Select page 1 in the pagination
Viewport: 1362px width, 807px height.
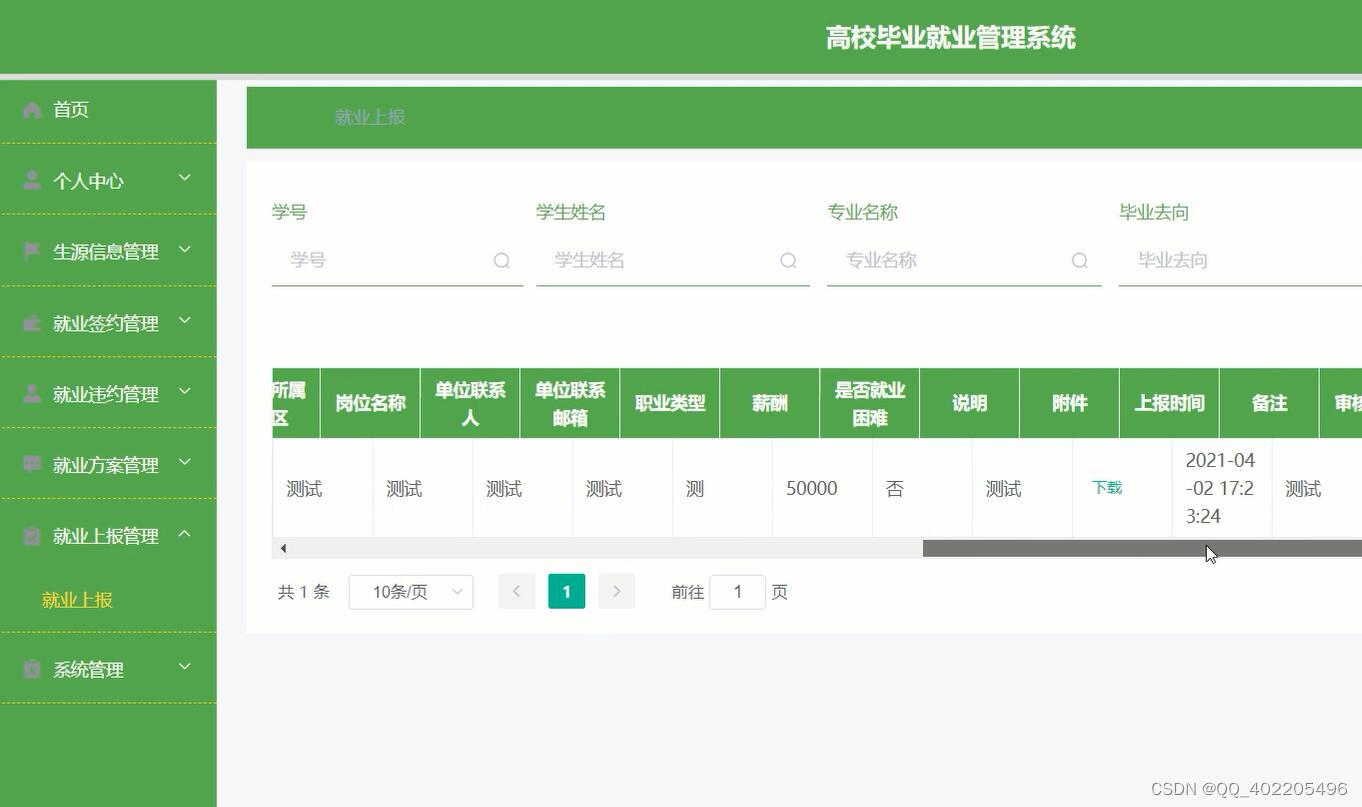[x=566, y=591]
